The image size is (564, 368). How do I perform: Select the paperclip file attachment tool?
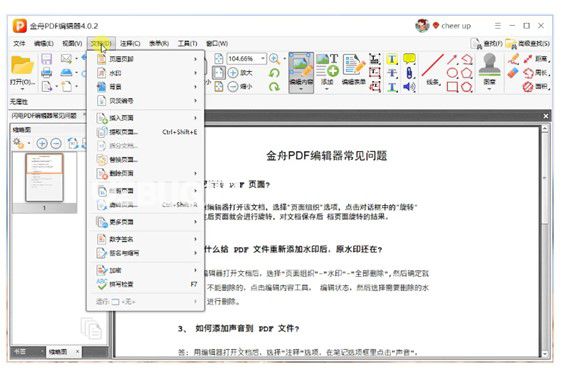coord(409,73)
